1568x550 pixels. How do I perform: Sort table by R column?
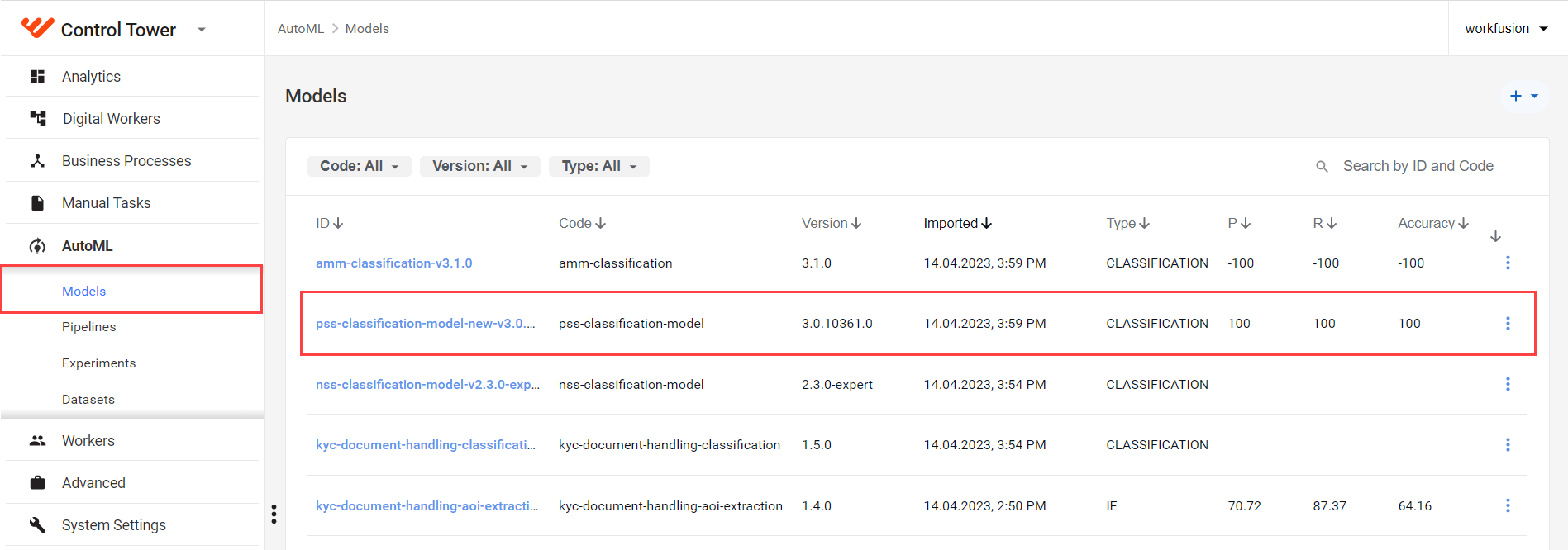pyautogui.click(x=1324, y=223)
